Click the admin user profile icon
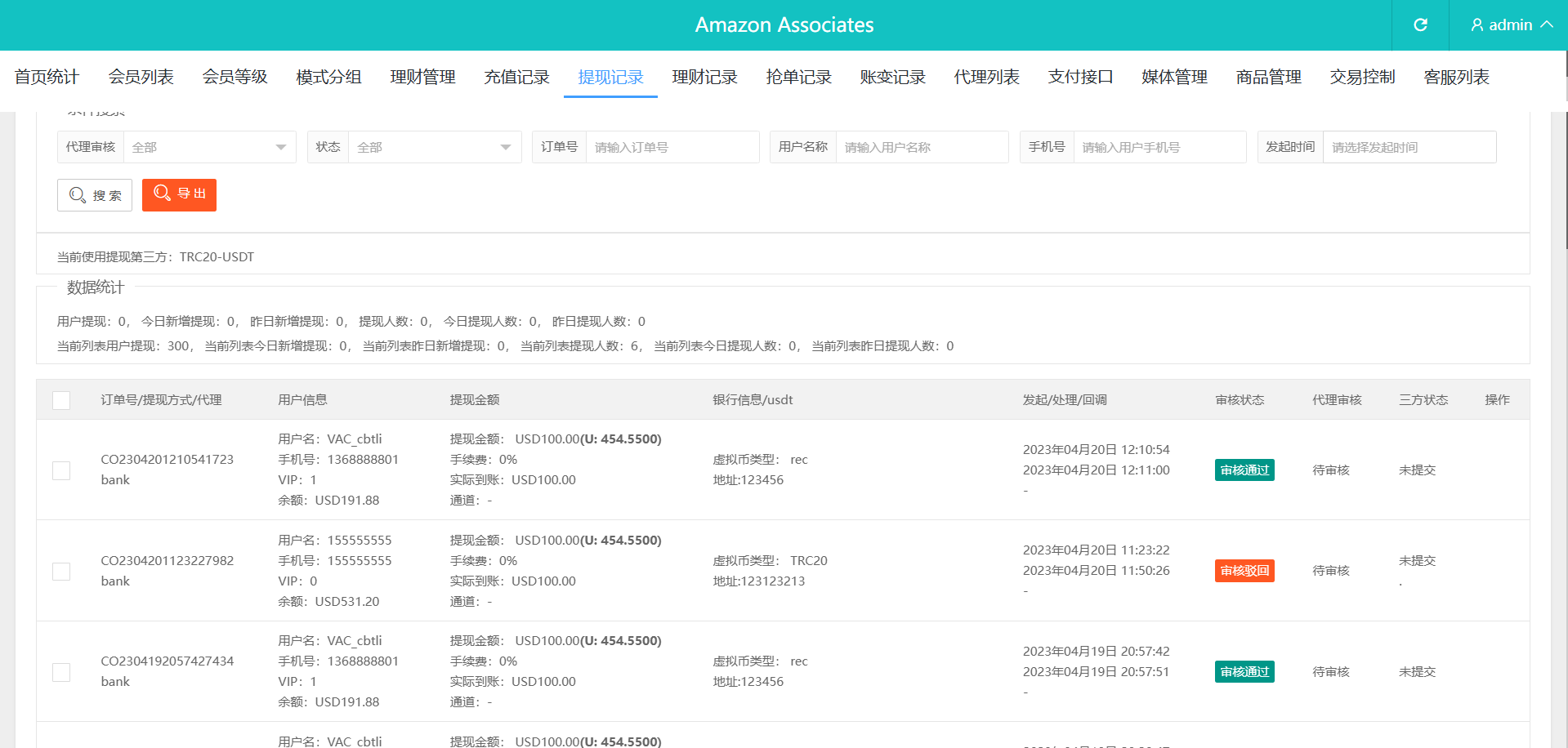The width and height of the screenshot is (1568, 748). [1477, 25]
